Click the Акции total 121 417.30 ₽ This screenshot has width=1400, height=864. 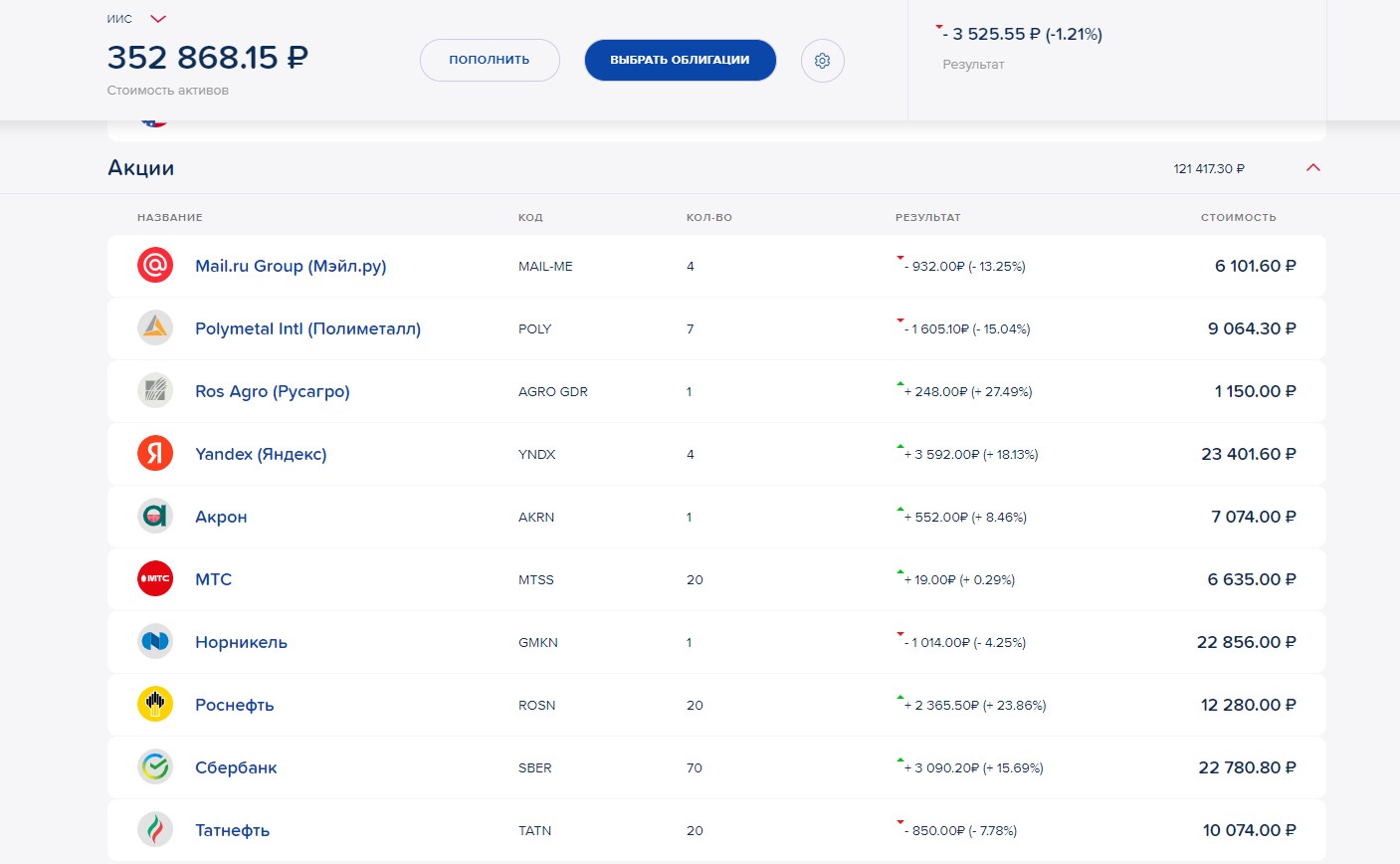pyautogui.click(x=1209, y=169)
